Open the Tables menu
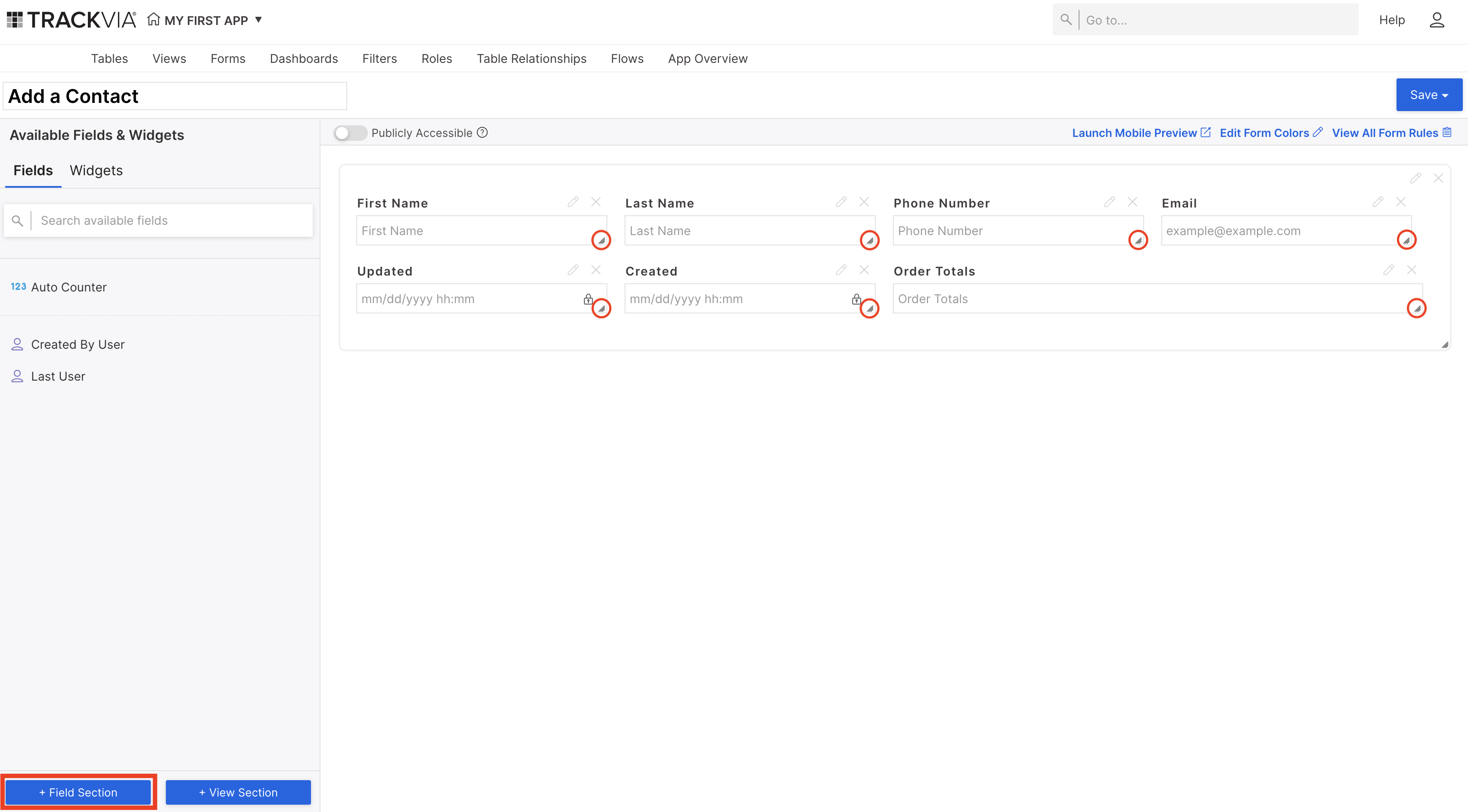 pyautogui.click(x=109, y=59)
